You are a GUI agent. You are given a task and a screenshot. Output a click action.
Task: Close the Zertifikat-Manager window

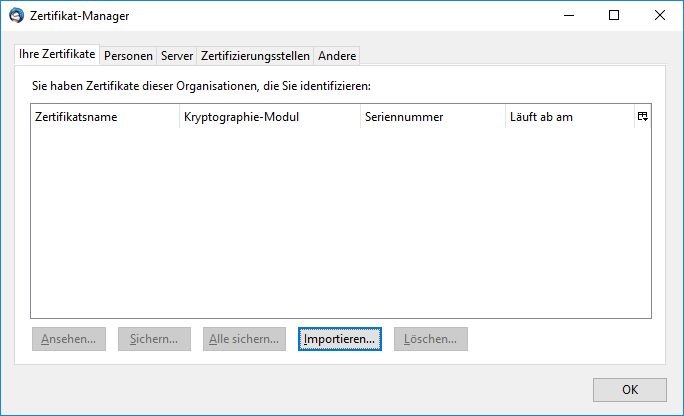(x=660, y=15)
